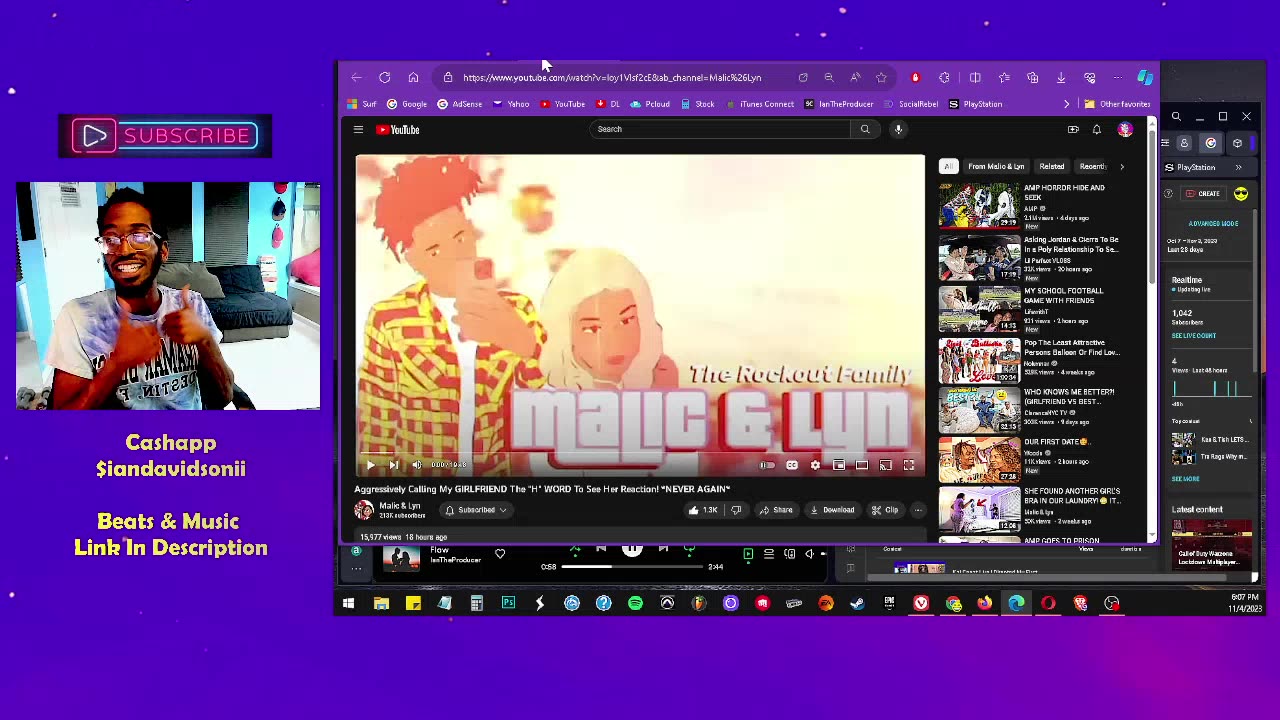Clip this video
The image size is (1280, 720).
coord(885,510)
